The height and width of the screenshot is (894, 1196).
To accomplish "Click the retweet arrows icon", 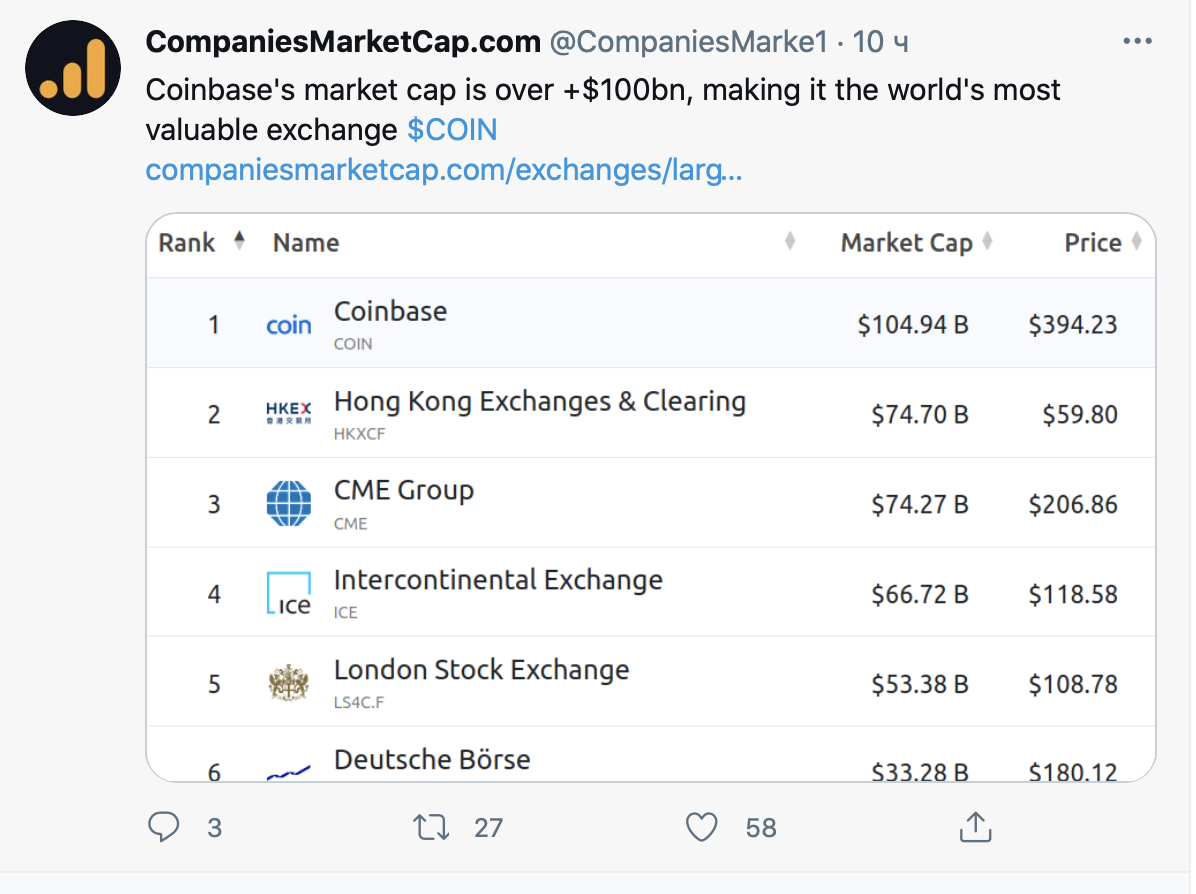I will (x=431, y=827).
